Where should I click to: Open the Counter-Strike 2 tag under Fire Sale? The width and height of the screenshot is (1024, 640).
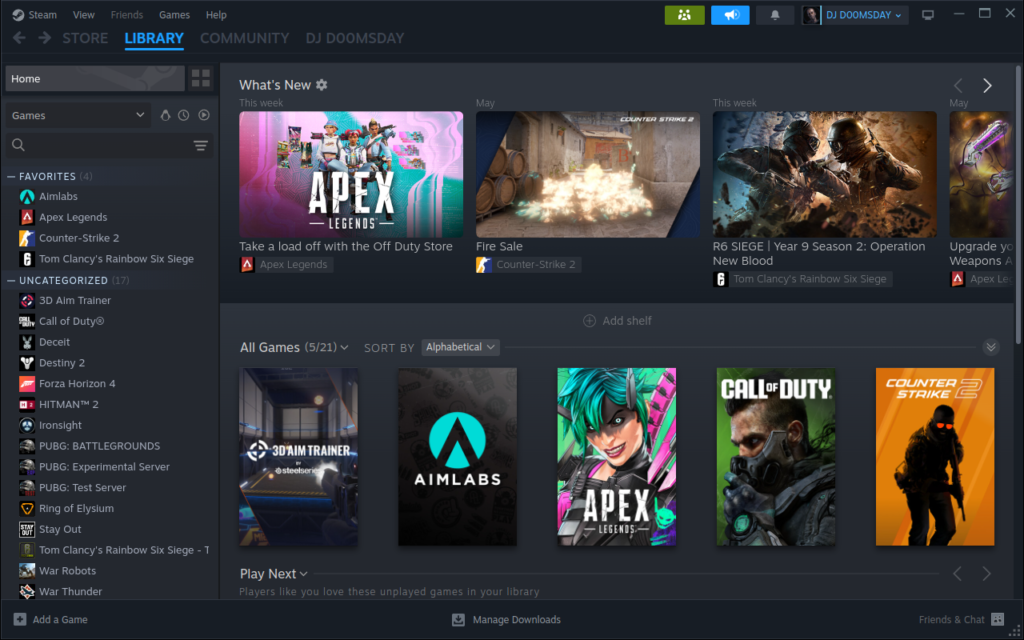[x=528, y=264]
